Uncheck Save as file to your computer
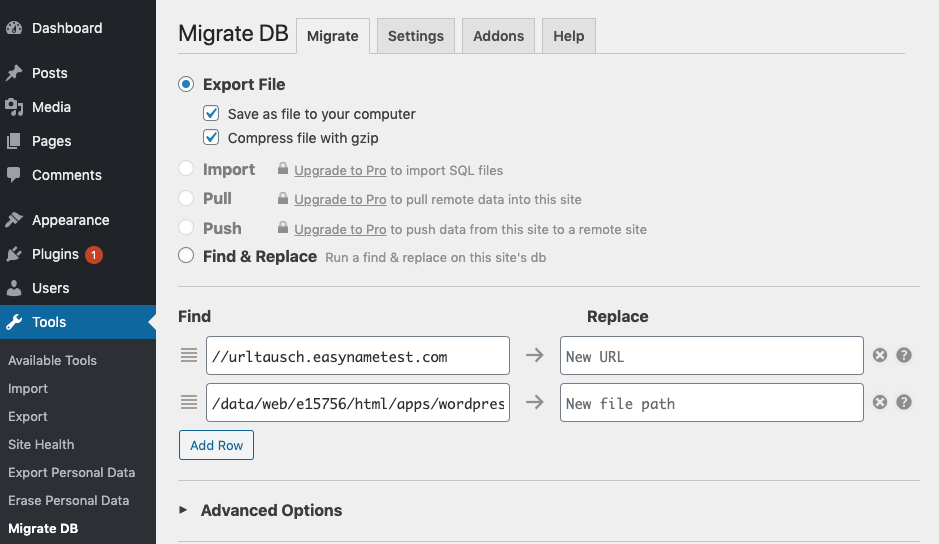 211,113
